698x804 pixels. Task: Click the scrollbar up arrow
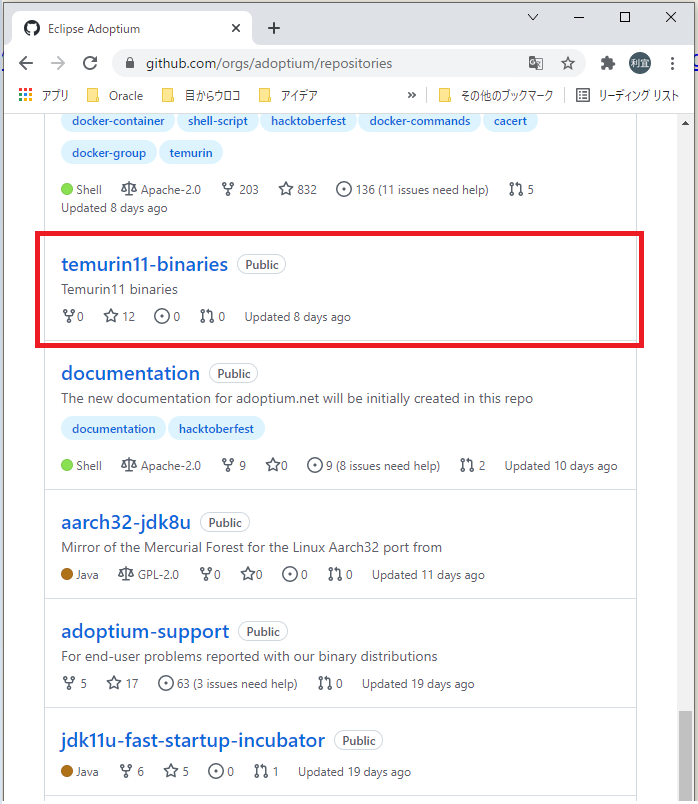686,123
